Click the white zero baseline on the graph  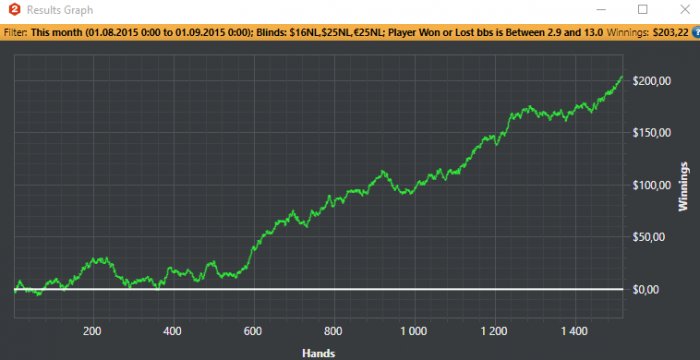[318, 289]
